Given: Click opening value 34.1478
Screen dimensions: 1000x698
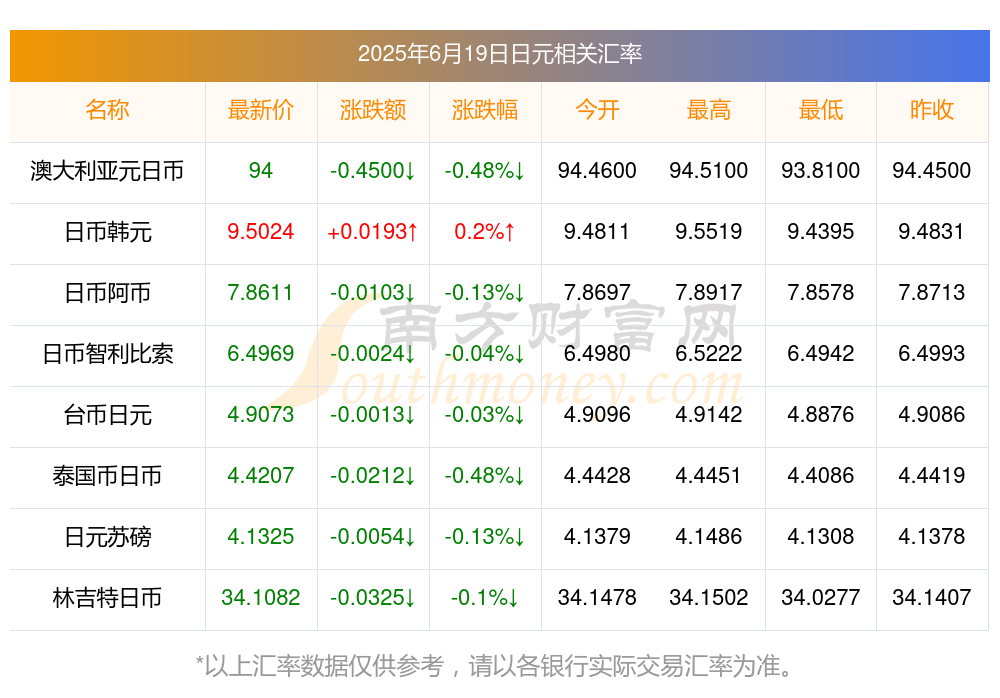Looking at the screenshot, I should [x=597, y=598].
